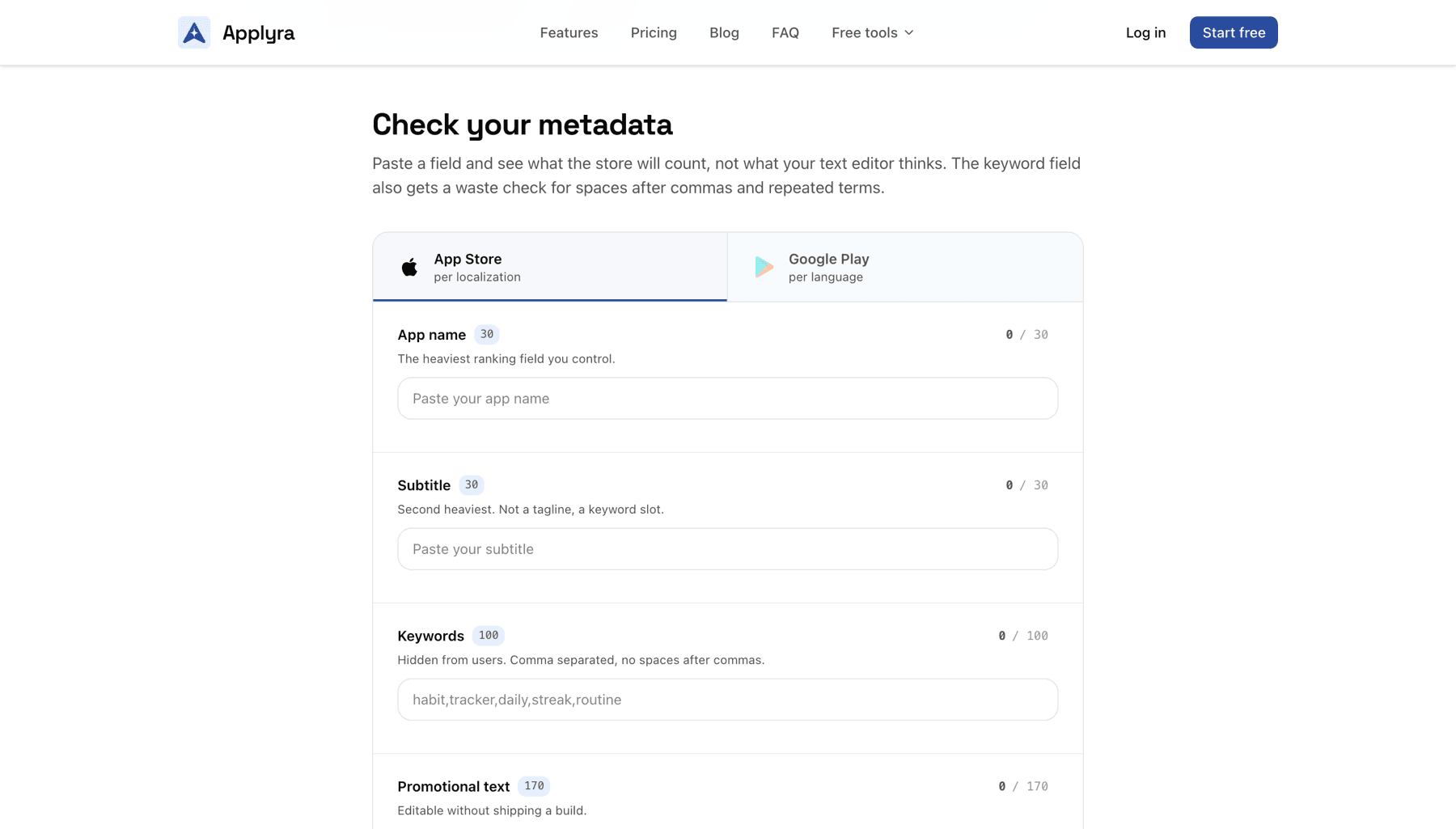This screenshot has width=1456, height=829.
Task: Click the "Check your metadata" heading
Action: pos(523,125)
